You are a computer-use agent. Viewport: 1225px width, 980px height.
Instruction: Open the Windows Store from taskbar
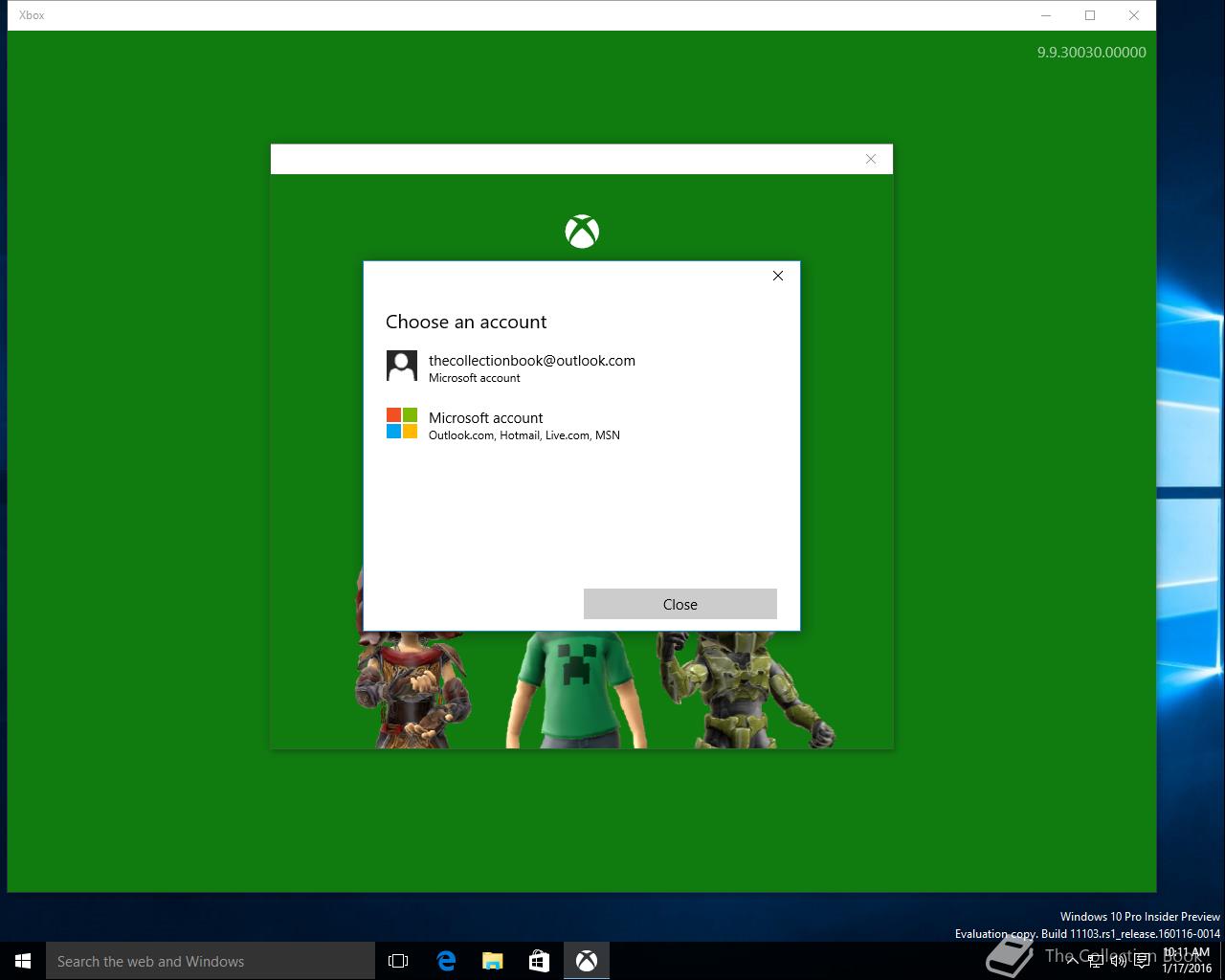(539, 961)
